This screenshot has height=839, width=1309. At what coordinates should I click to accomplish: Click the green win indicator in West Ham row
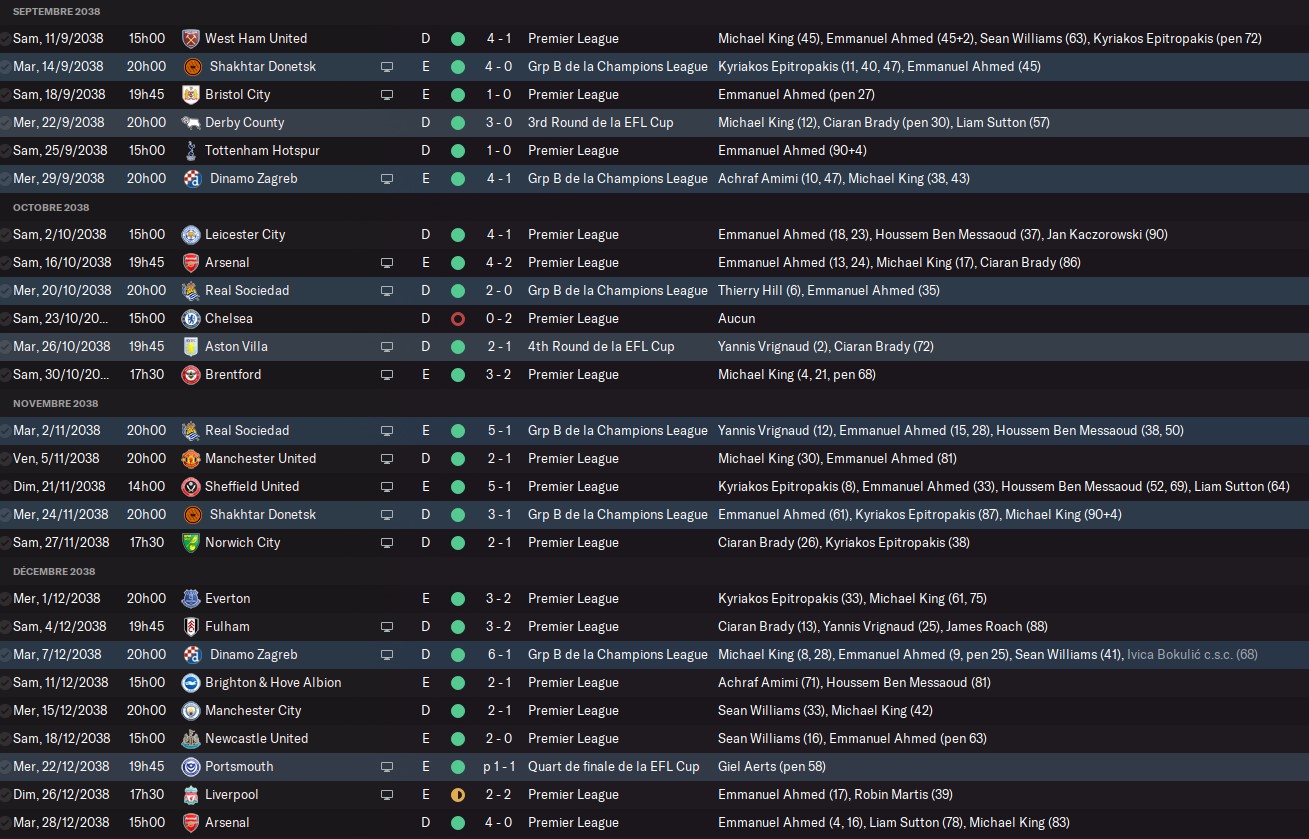[458, 39]
